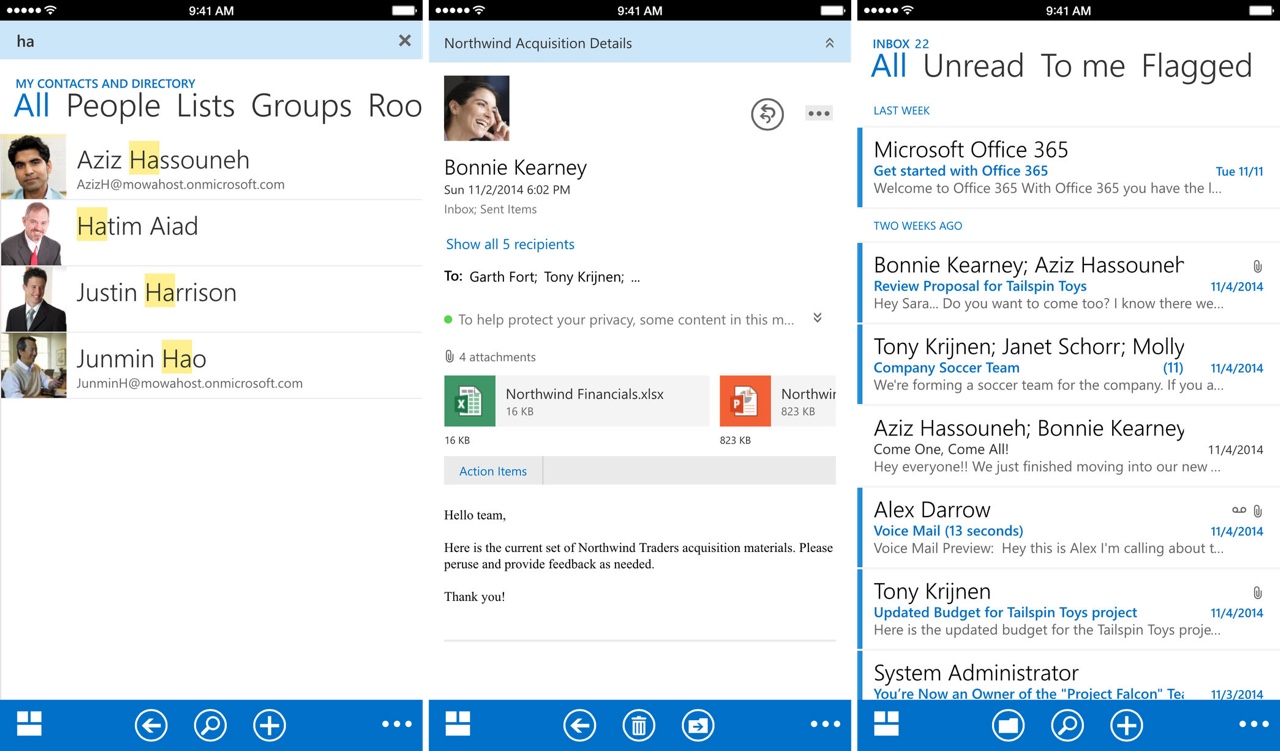1280x751 pixels.
Task: Open more options dots in contacts bottom bar
Action: (397, 725)
